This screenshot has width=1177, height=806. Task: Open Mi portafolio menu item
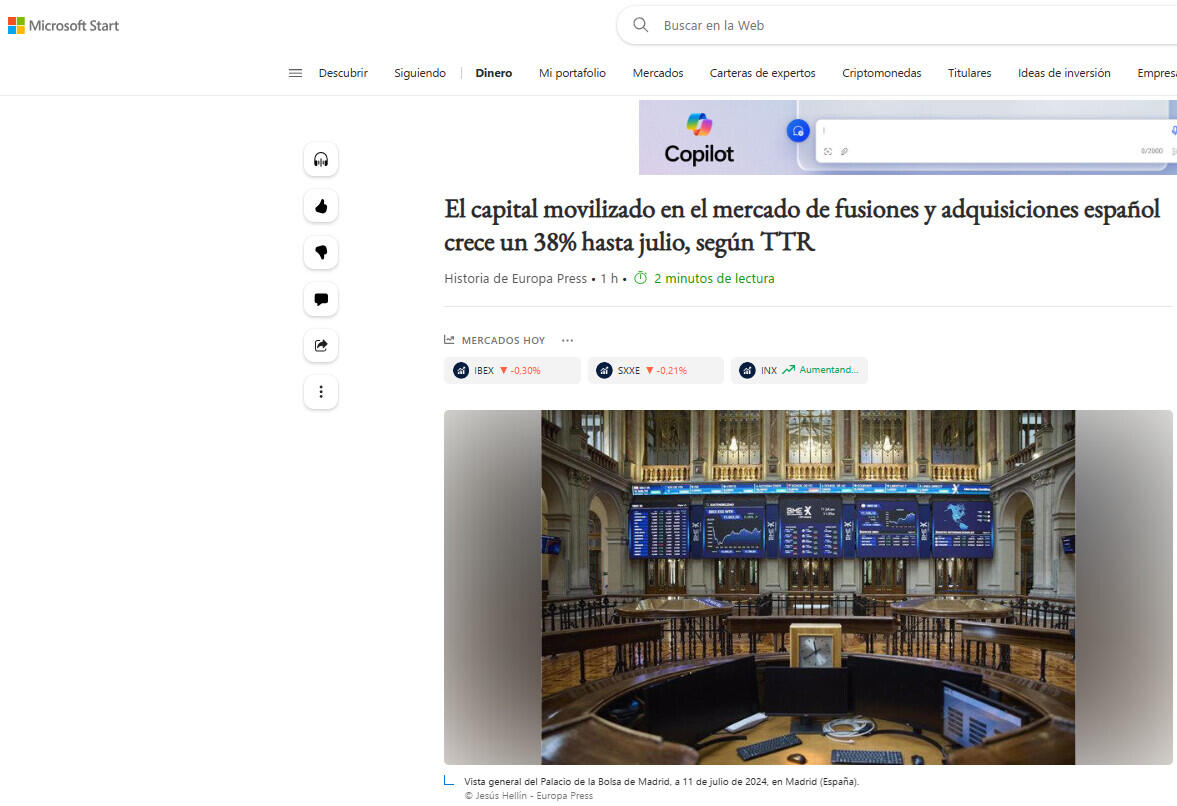(572, 73)
